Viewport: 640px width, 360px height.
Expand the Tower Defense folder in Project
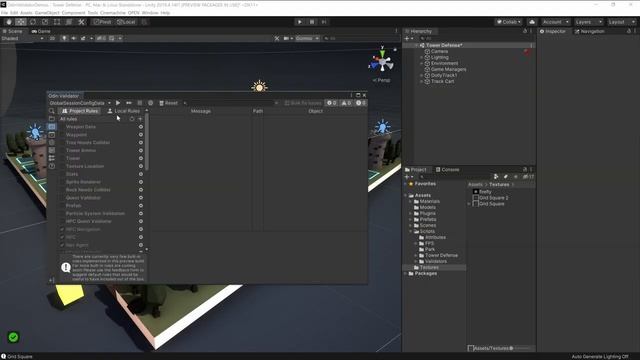(416, 256)
